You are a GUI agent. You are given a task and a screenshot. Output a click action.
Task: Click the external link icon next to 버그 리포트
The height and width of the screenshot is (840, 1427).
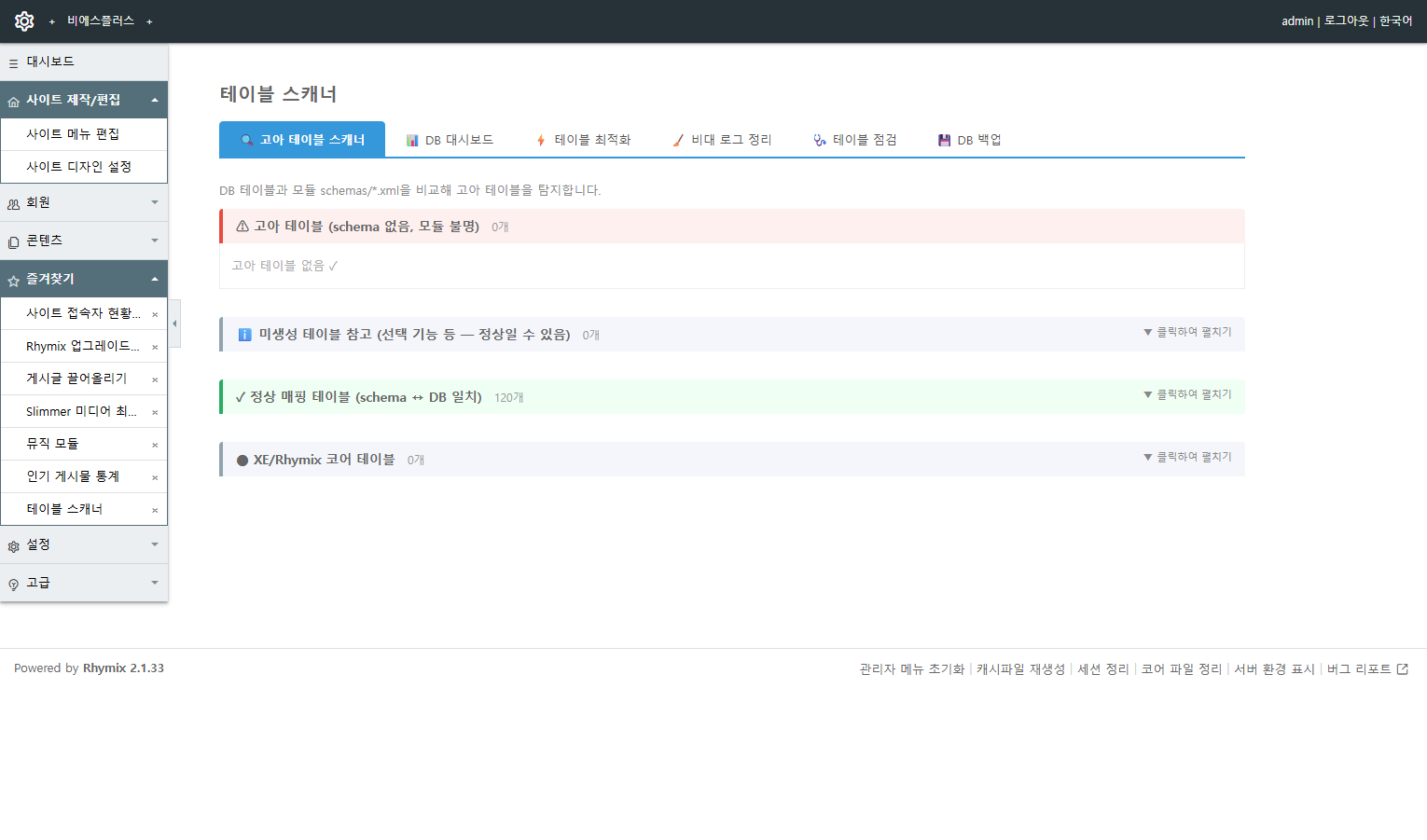[1402, 668]
